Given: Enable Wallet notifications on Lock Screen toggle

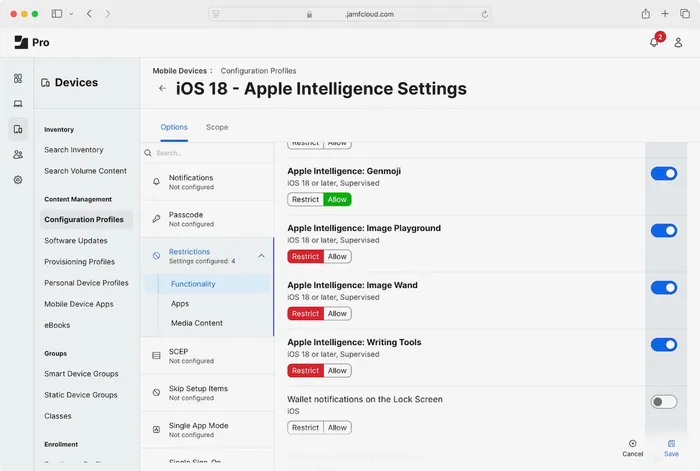Looking at the screenshot, I should (x=663, y=402).
